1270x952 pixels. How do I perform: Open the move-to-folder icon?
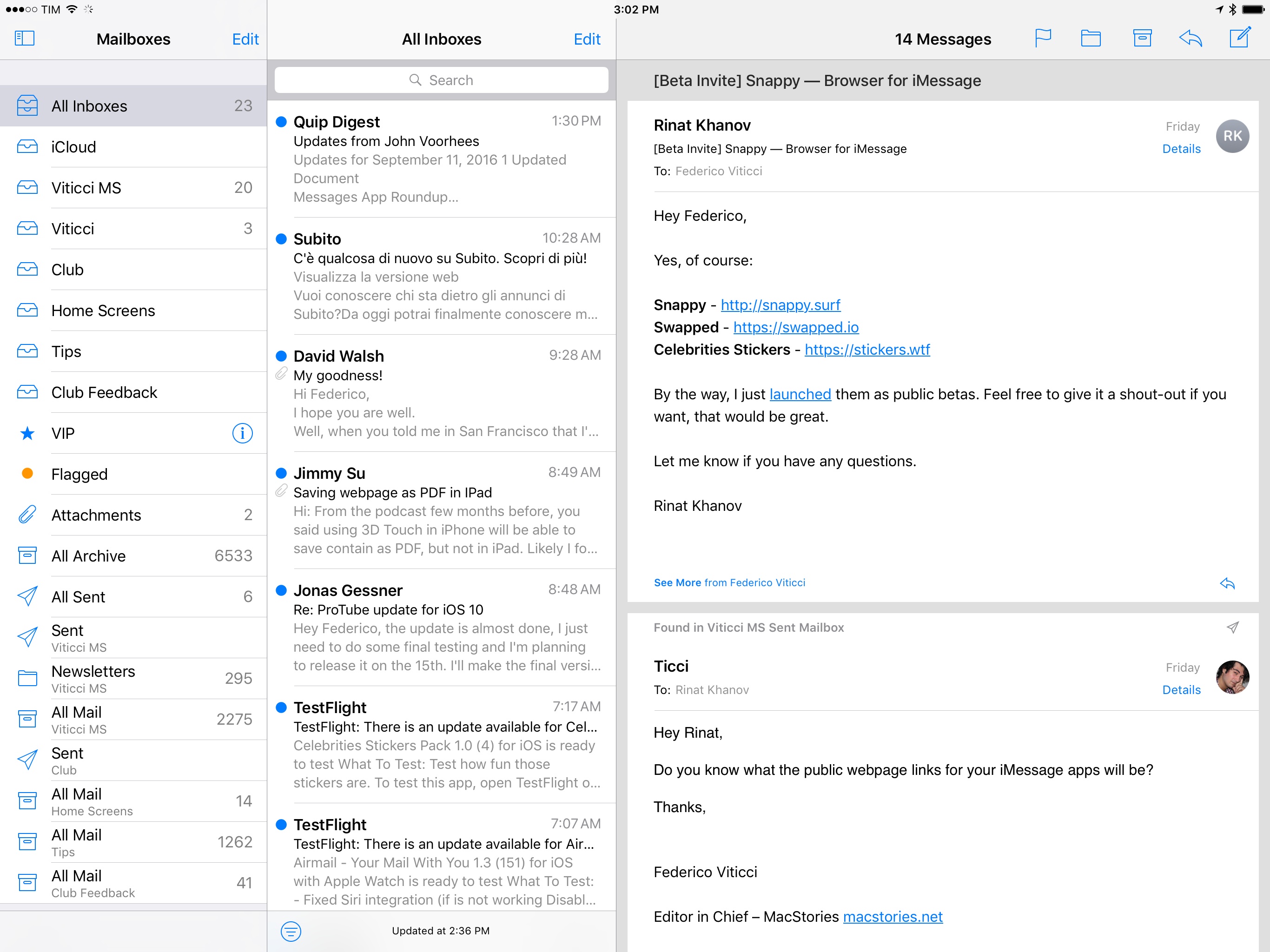tap(1090, 39)
